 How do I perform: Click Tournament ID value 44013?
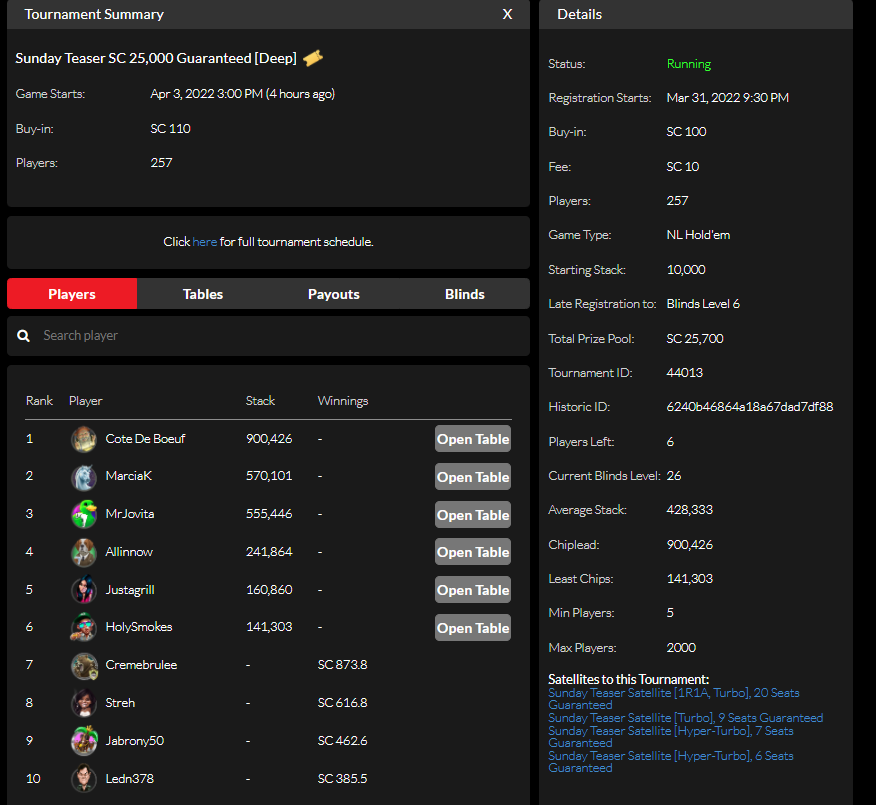[x=684, y=373]
